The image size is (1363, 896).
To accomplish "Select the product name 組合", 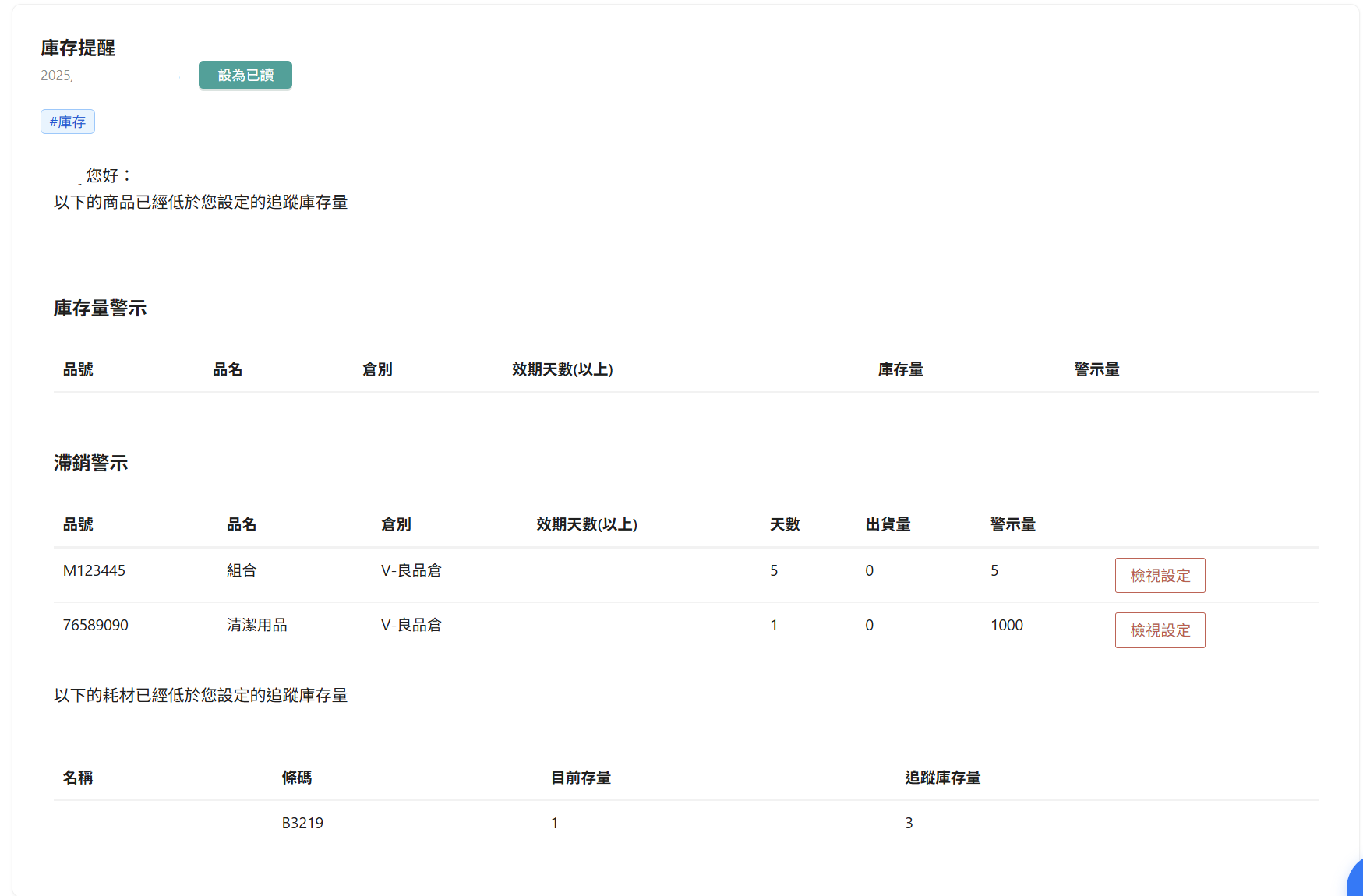I will (242, 570).
